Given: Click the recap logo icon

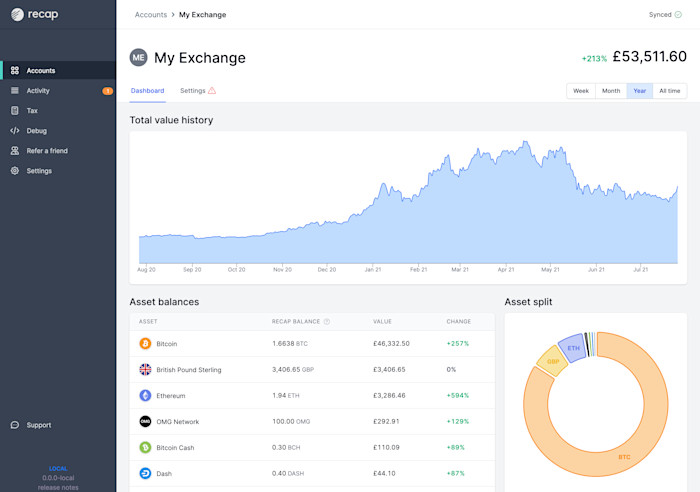Looking at the screenshot, I should [17, 15].
